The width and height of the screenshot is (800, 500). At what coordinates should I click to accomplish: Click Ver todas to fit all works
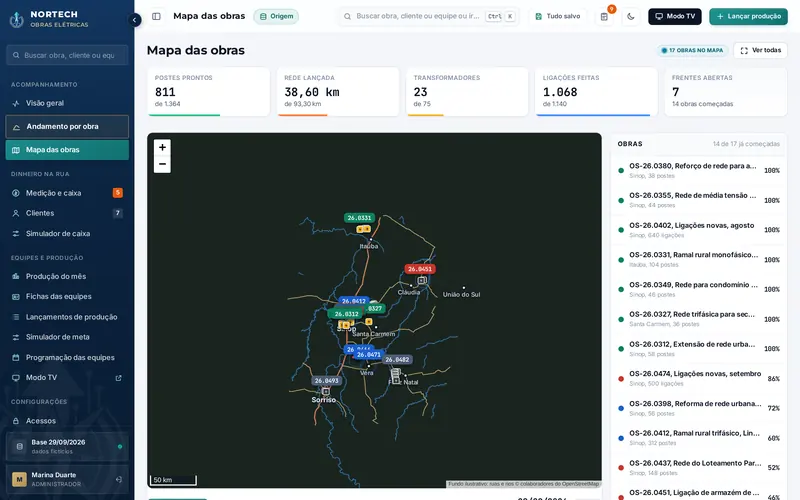click(x=760, y=51)
